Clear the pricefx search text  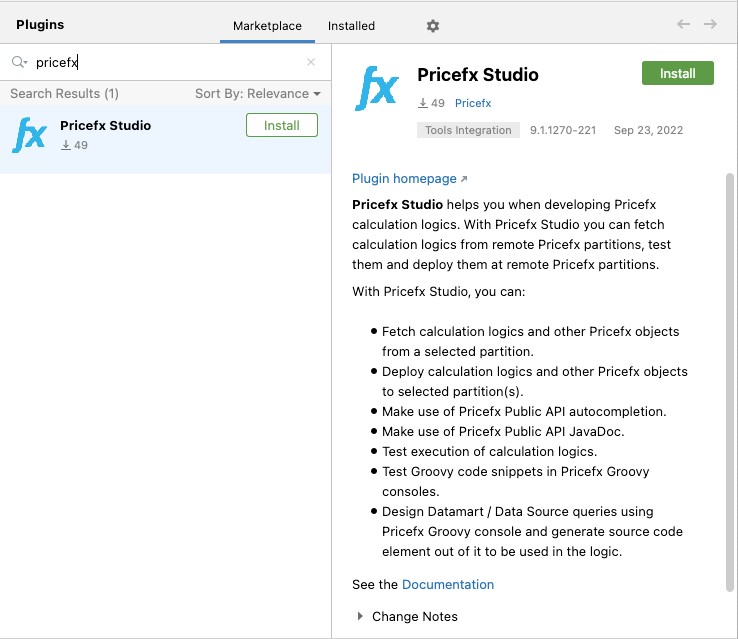tap(311, 62)
